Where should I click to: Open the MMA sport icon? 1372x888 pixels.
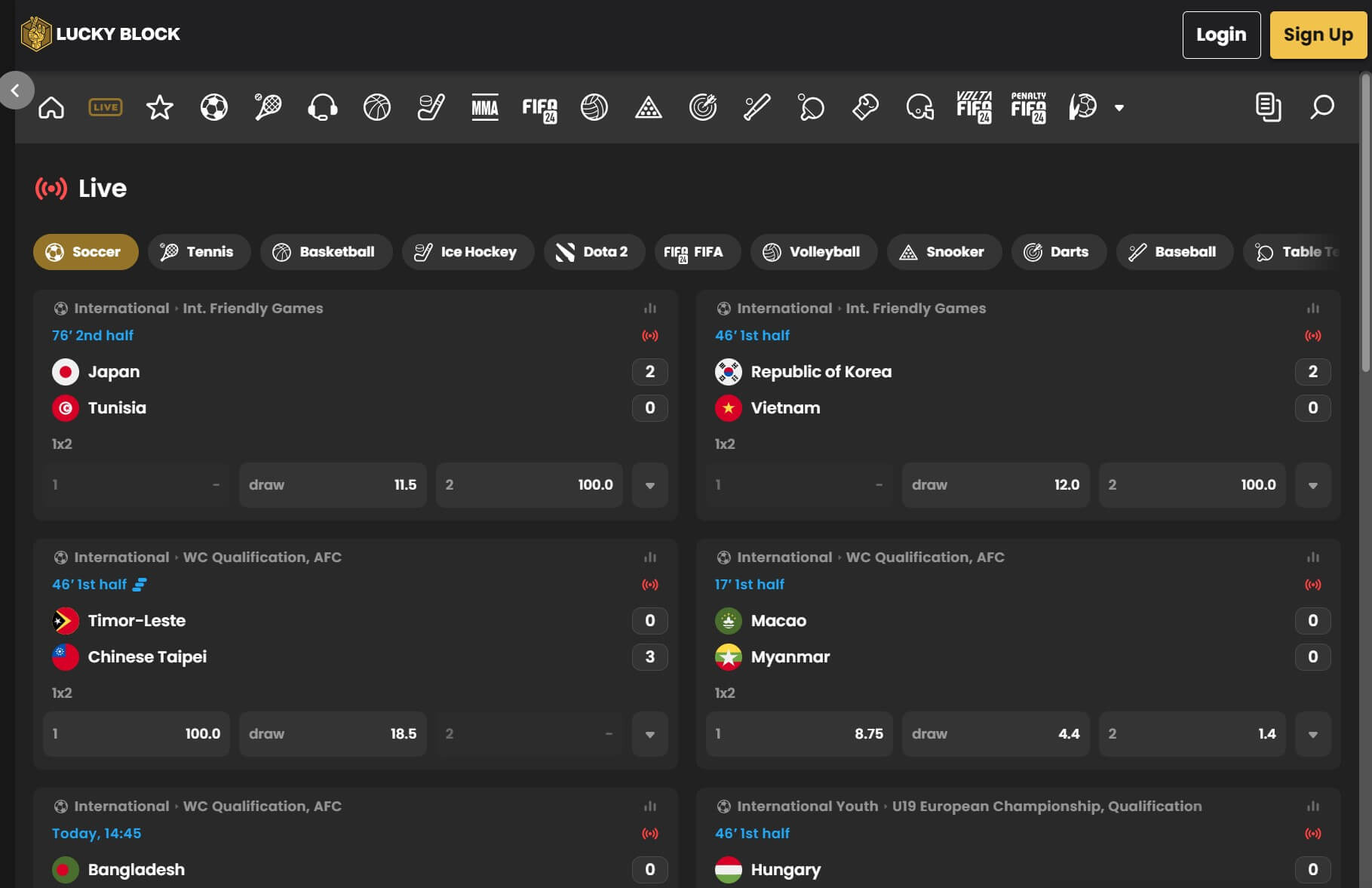[x=485, y=107]
